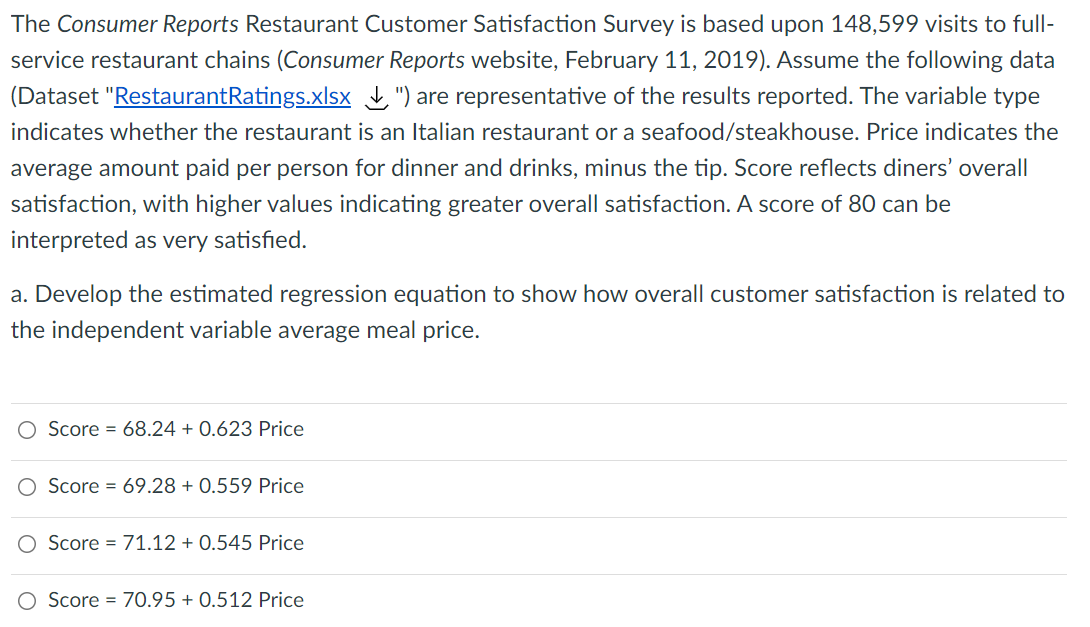
Task: Click the question label "a."
Action: 18,294
